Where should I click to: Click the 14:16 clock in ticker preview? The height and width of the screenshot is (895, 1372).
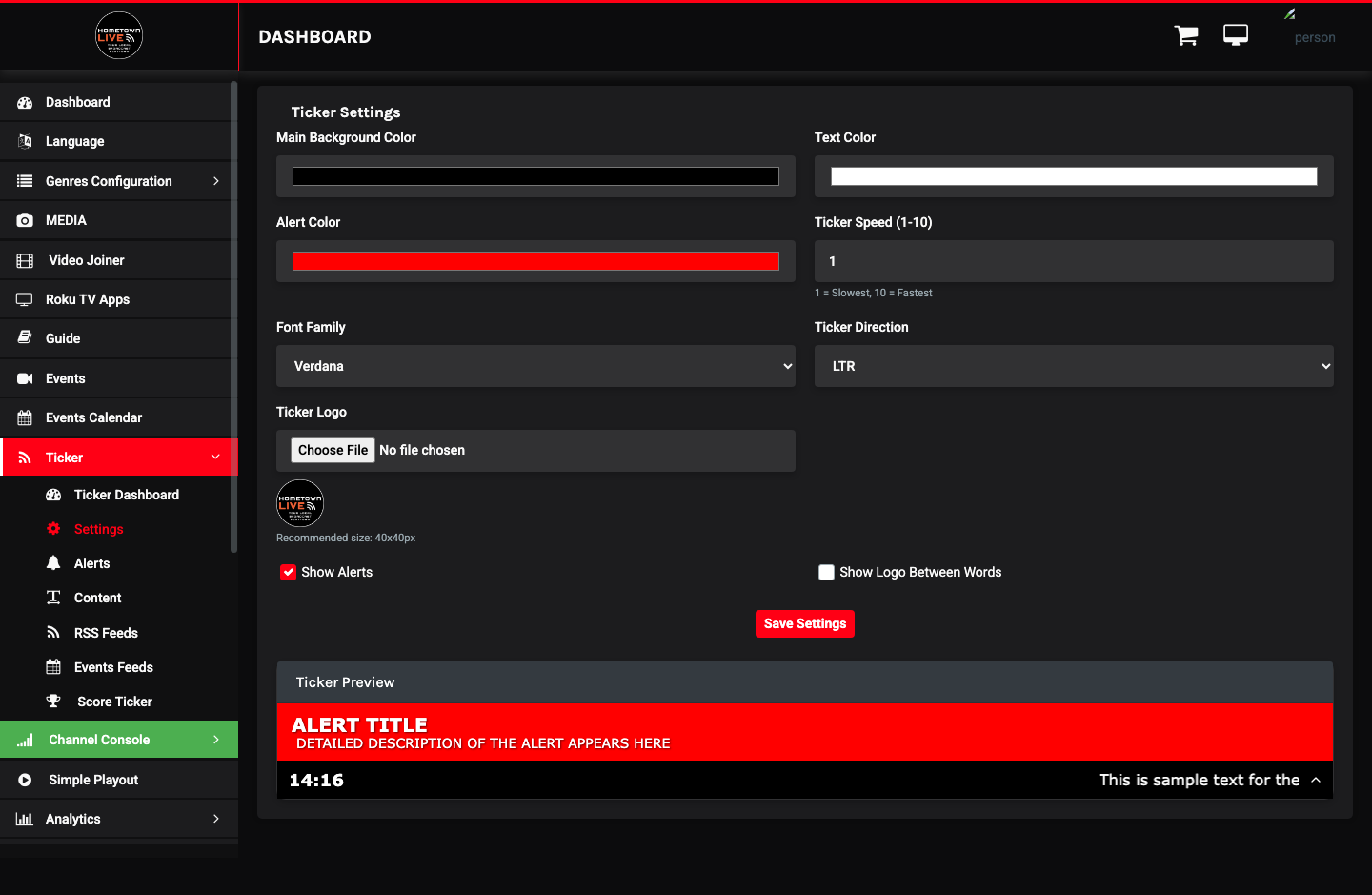point(316,780)
